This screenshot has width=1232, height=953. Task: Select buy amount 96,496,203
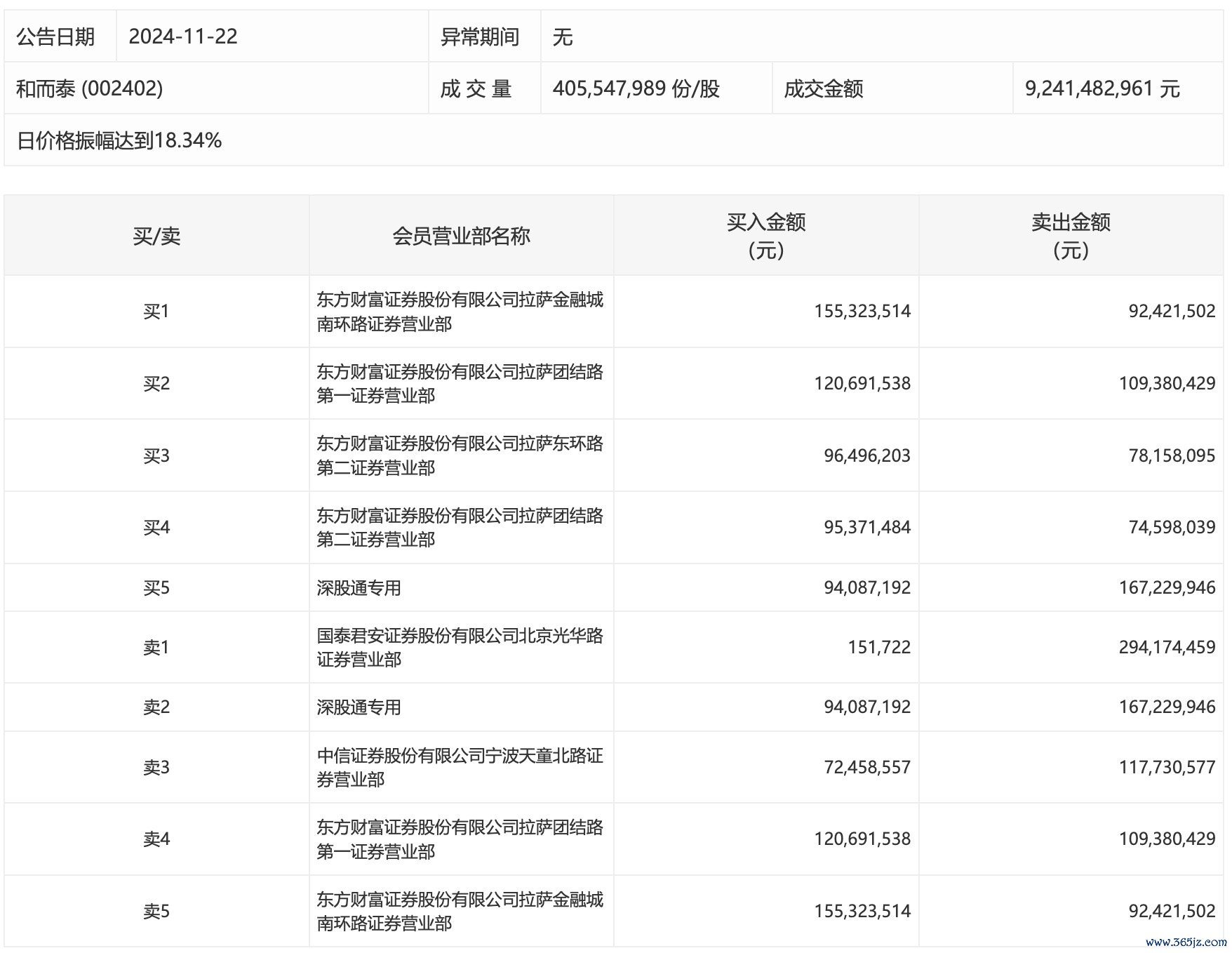tap(867, 455)
